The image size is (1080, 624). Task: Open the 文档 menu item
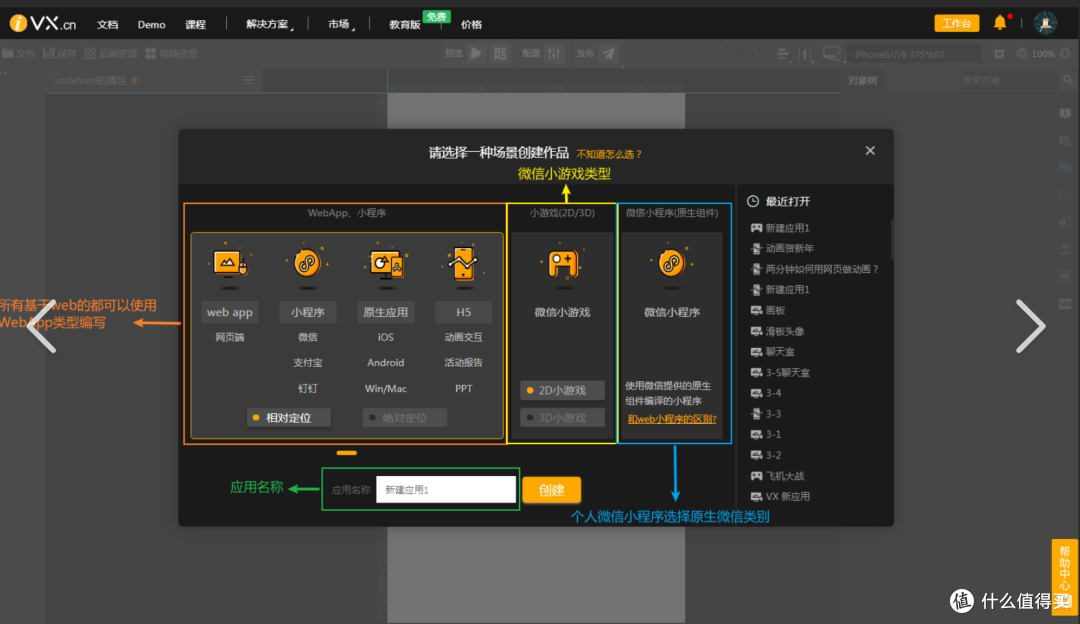pos(107,24)
